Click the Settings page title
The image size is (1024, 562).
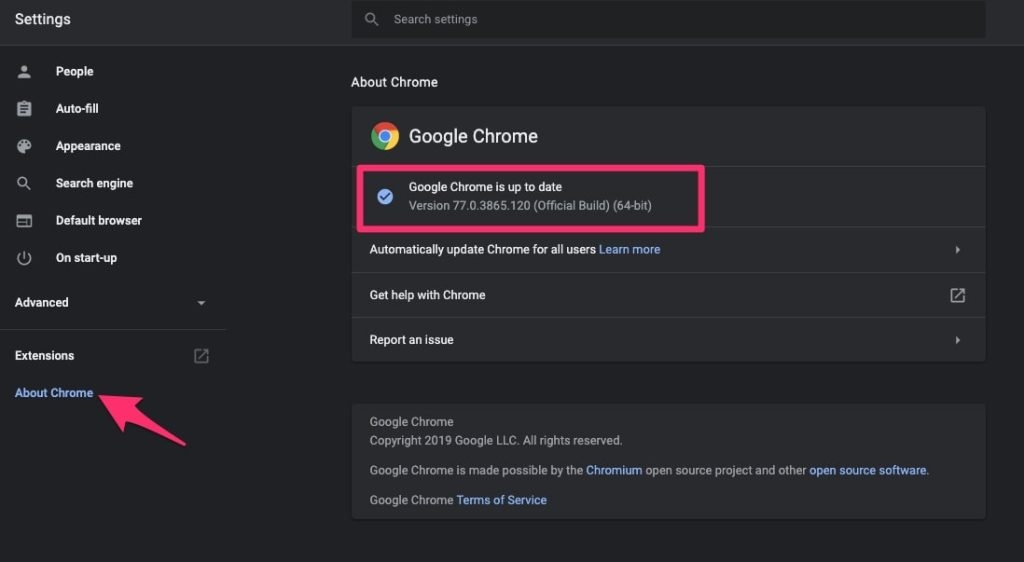click(x=42, y=20)
